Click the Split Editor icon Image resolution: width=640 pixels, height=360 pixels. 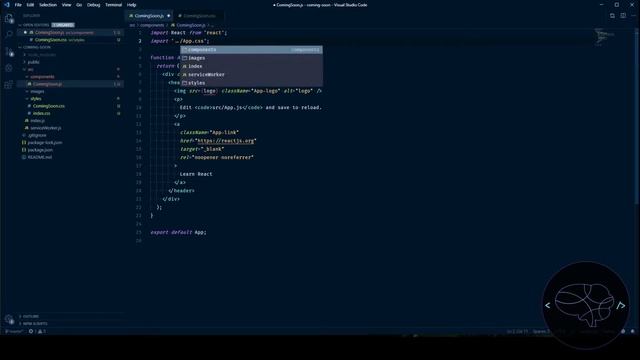tap(623, 16)
